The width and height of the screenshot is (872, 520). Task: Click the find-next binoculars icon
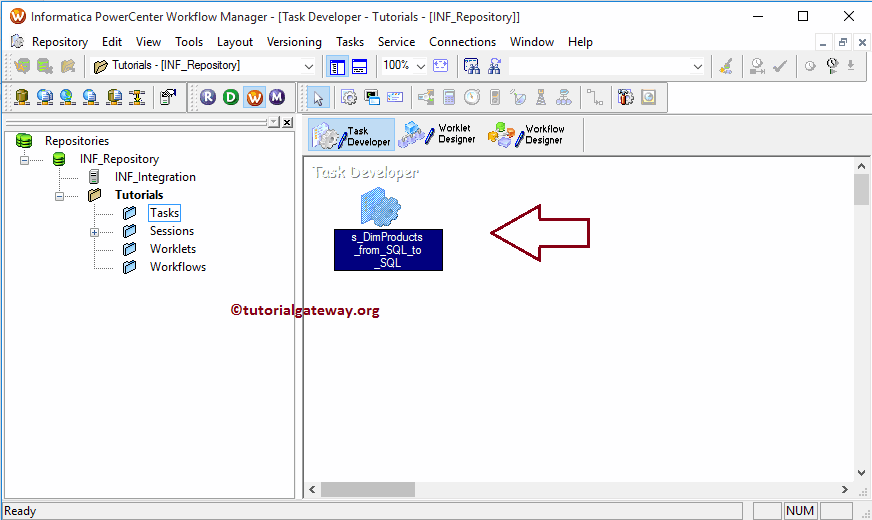tap(494, 66)
